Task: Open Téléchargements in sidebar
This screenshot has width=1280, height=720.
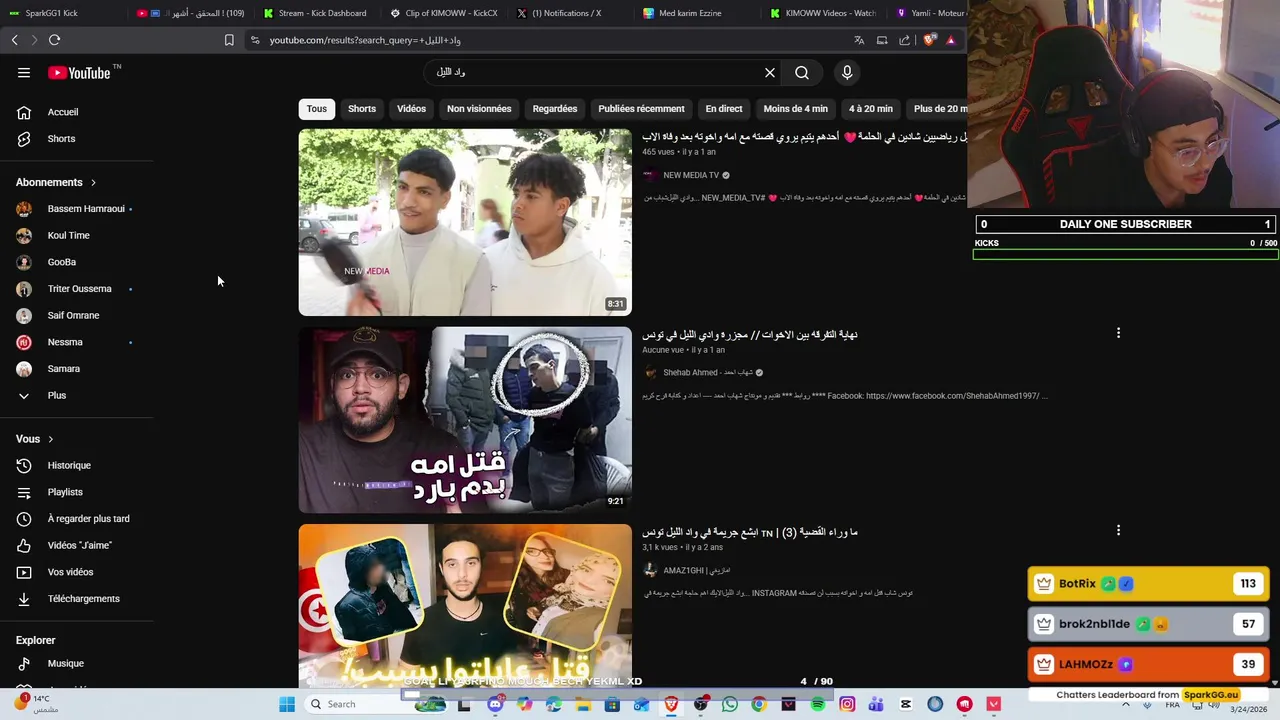Action: click(83, 599)
